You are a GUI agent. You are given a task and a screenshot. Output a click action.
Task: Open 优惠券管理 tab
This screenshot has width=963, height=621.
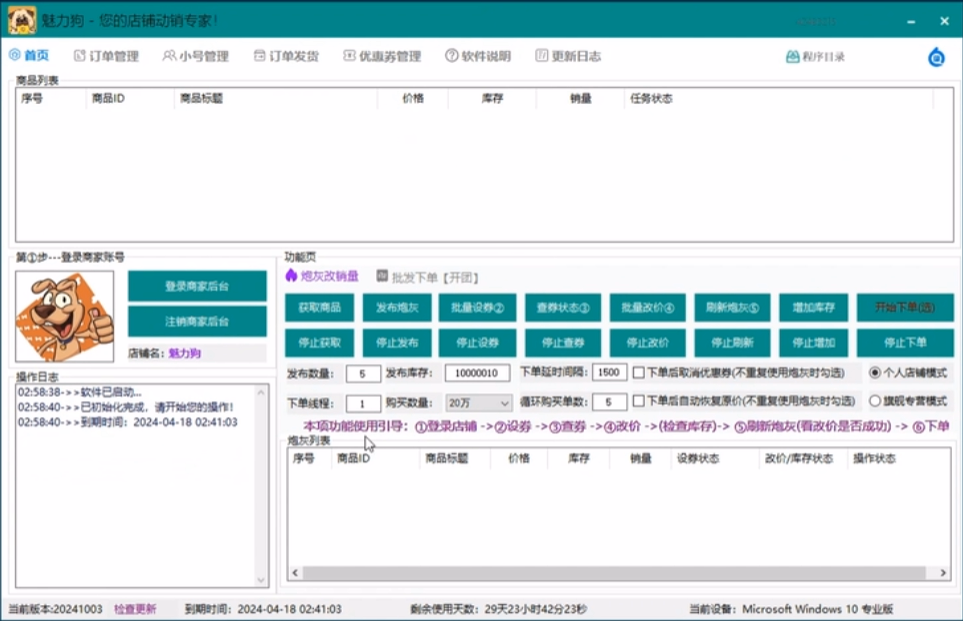382,56
